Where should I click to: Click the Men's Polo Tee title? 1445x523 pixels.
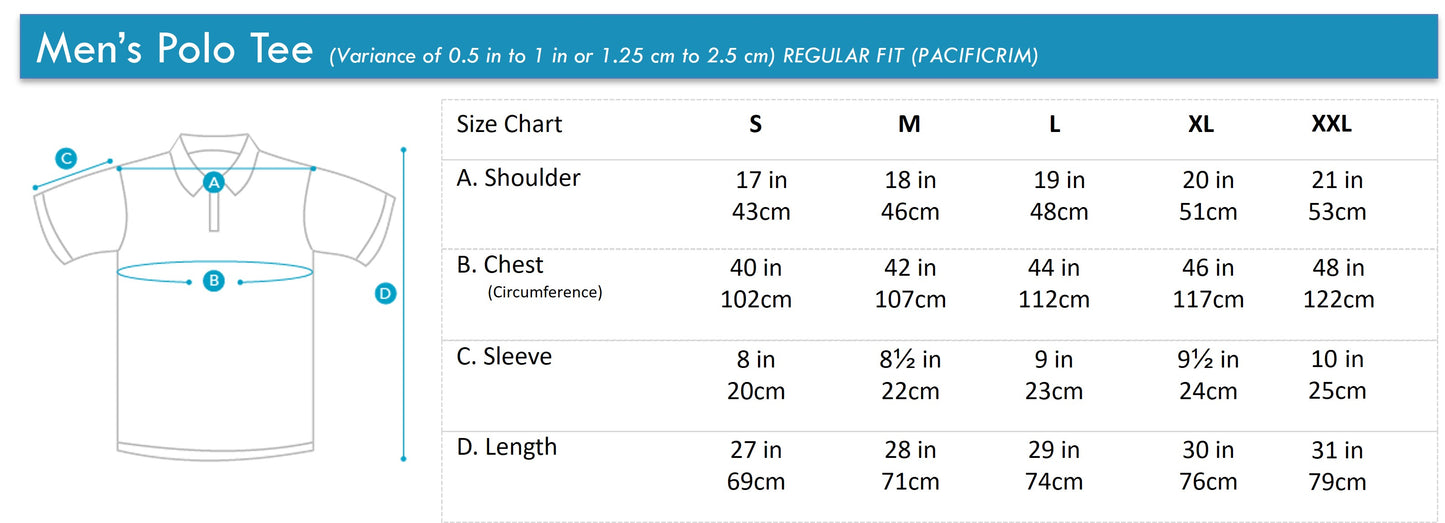click(x=175, y=48)
